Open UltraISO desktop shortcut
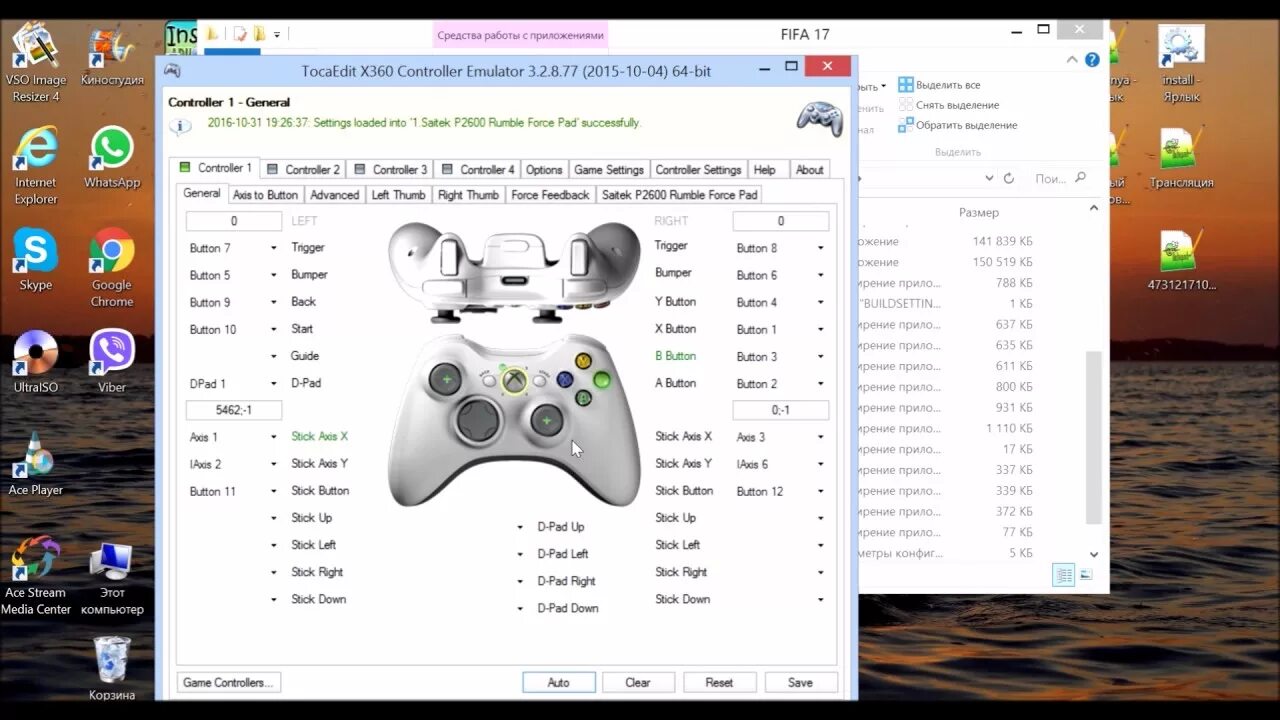The height and width of the screenshot is (720, 1280). 36,362
